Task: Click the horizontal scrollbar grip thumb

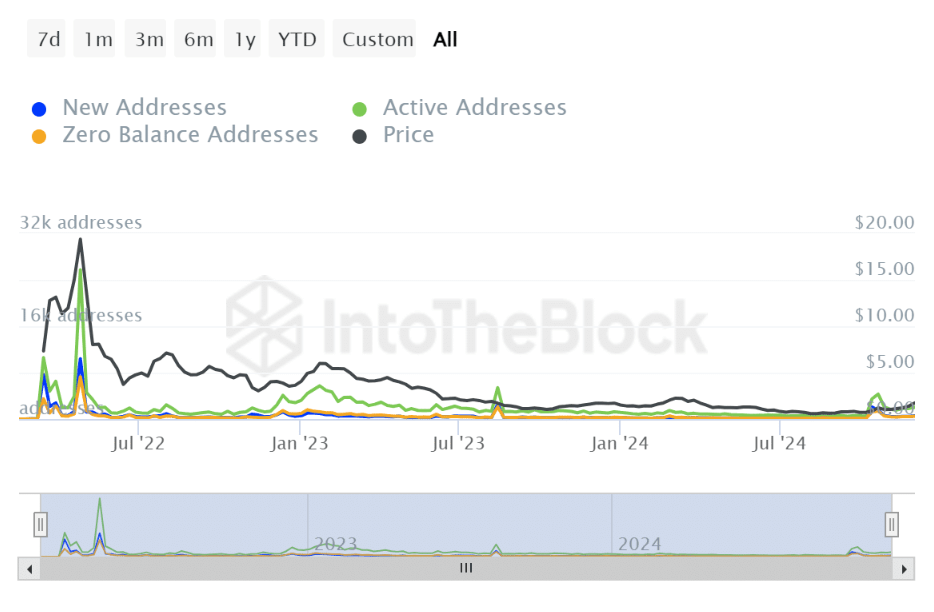Action: click(466, 568)
